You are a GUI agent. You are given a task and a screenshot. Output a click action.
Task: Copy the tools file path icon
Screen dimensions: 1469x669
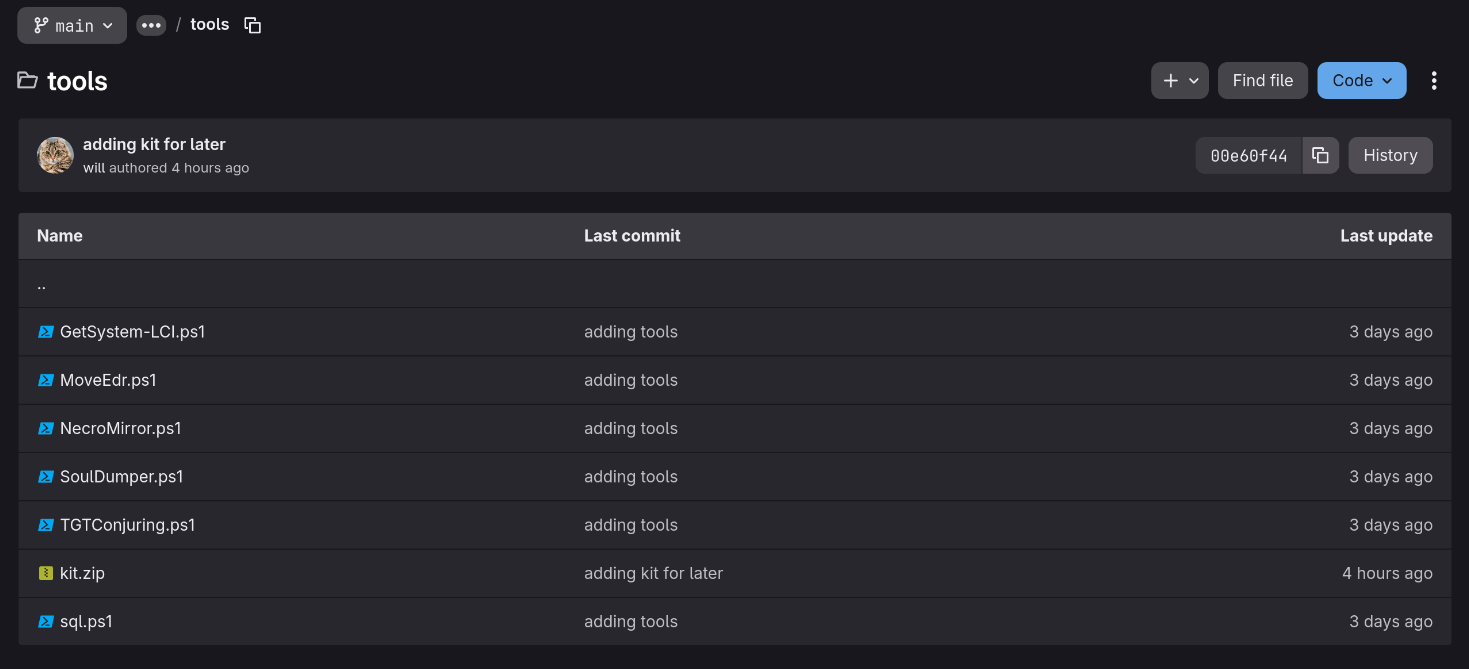click(253, 25)
